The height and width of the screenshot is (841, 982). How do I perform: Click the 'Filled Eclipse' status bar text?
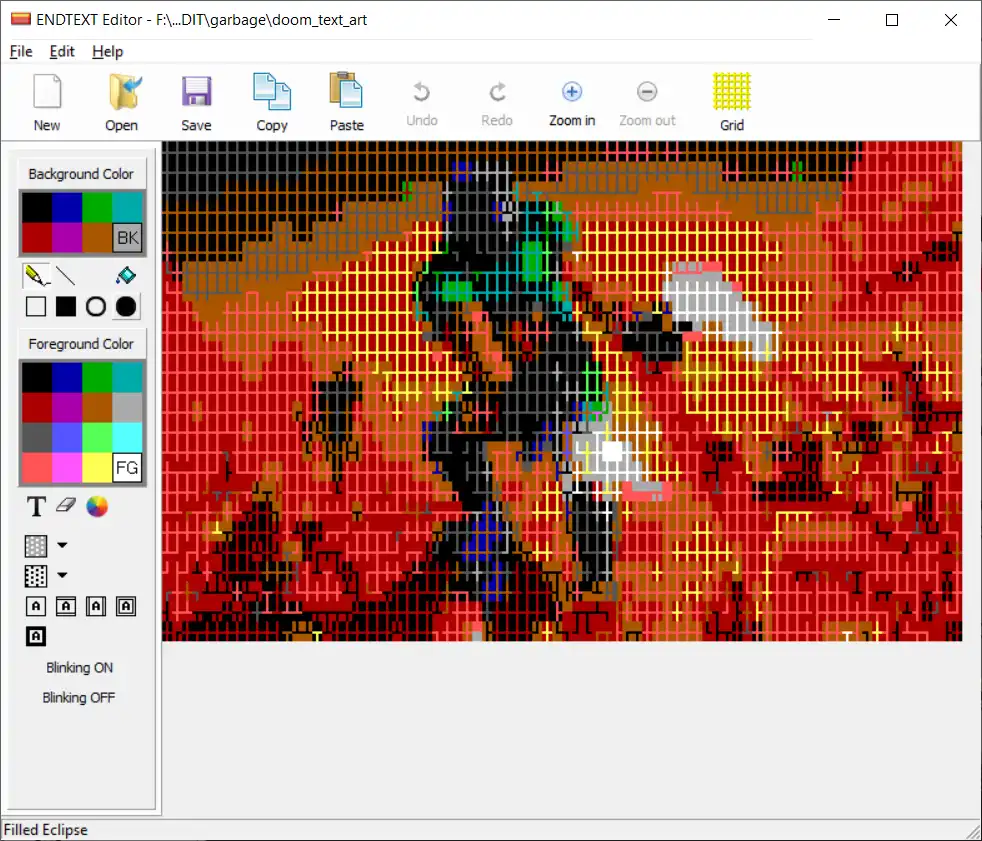click(x=46, y=830)
